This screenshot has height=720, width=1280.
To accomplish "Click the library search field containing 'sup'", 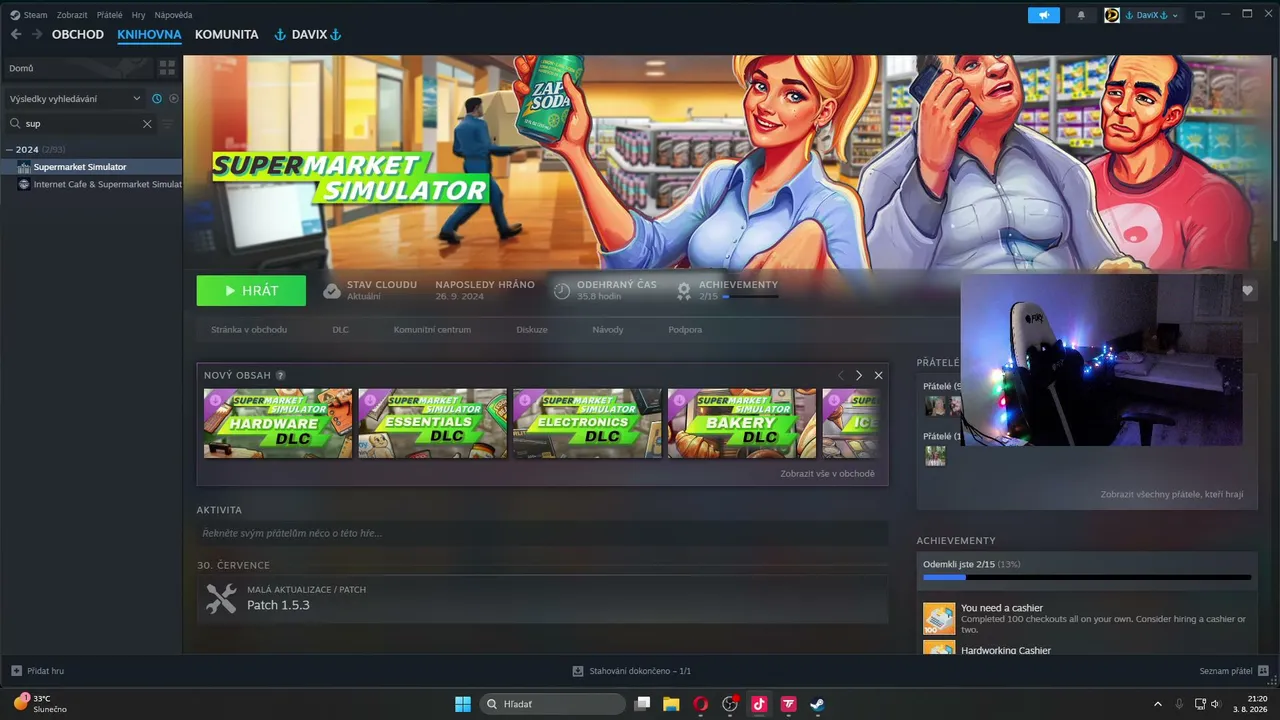I will pos(80,124).
